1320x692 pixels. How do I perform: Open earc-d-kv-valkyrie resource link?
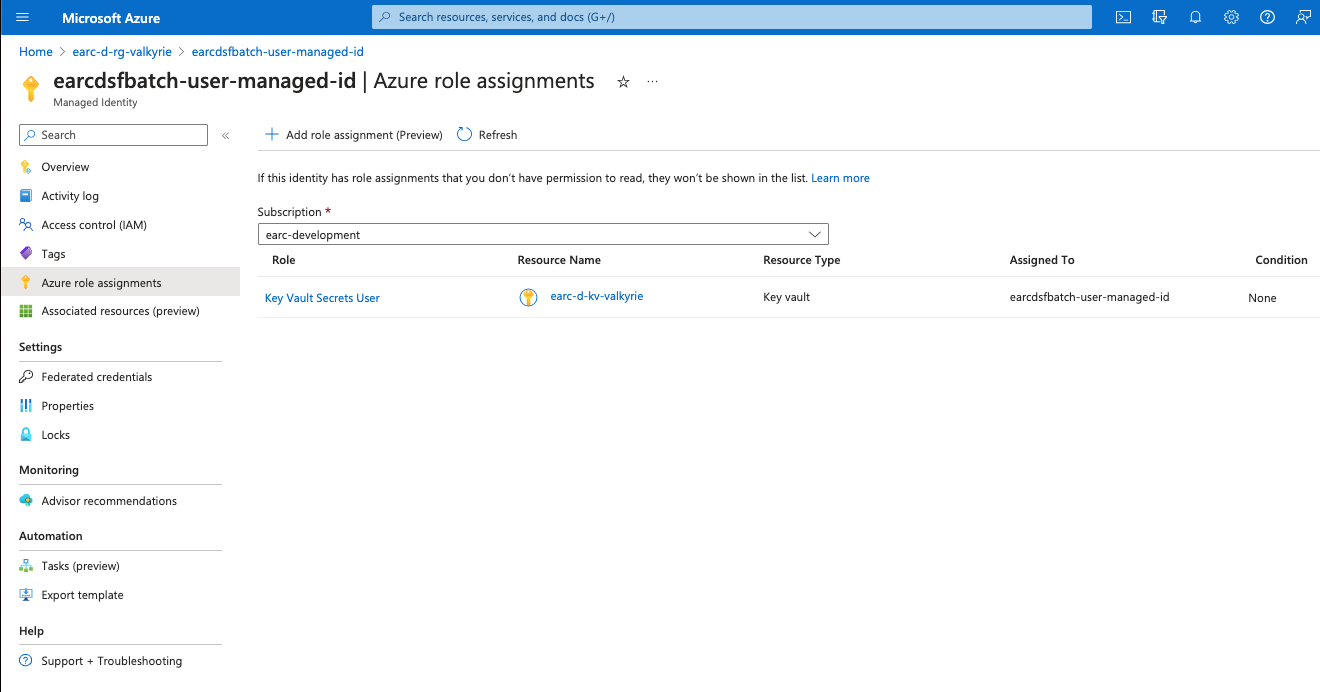(x=597, y=296)
